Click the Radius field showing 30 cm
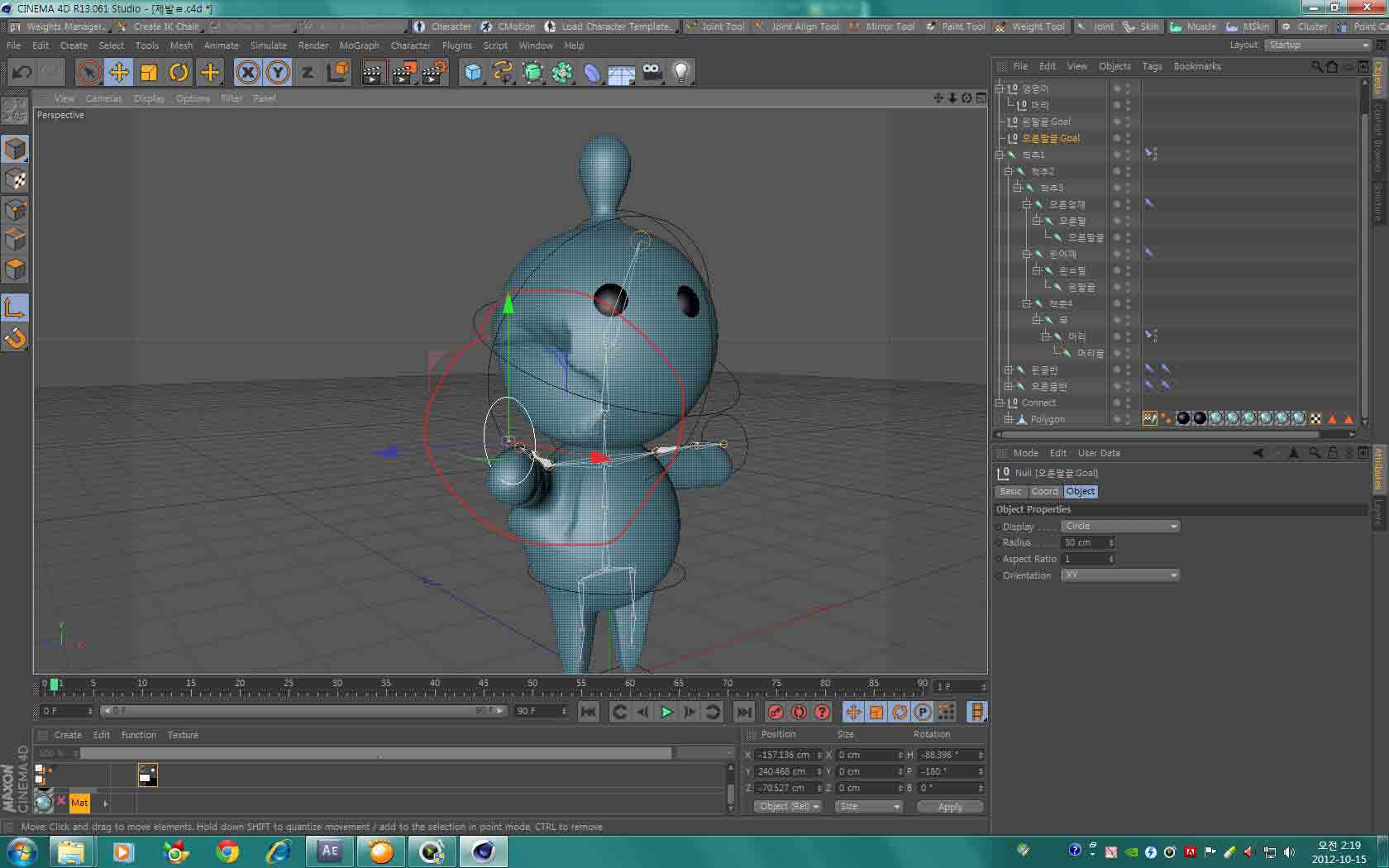 pos(1088,542)
